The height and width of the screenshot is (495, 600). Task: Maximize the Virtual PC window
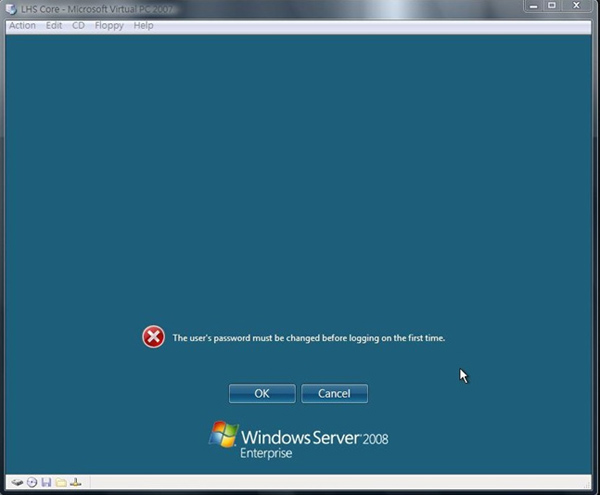tap(551, 6)
